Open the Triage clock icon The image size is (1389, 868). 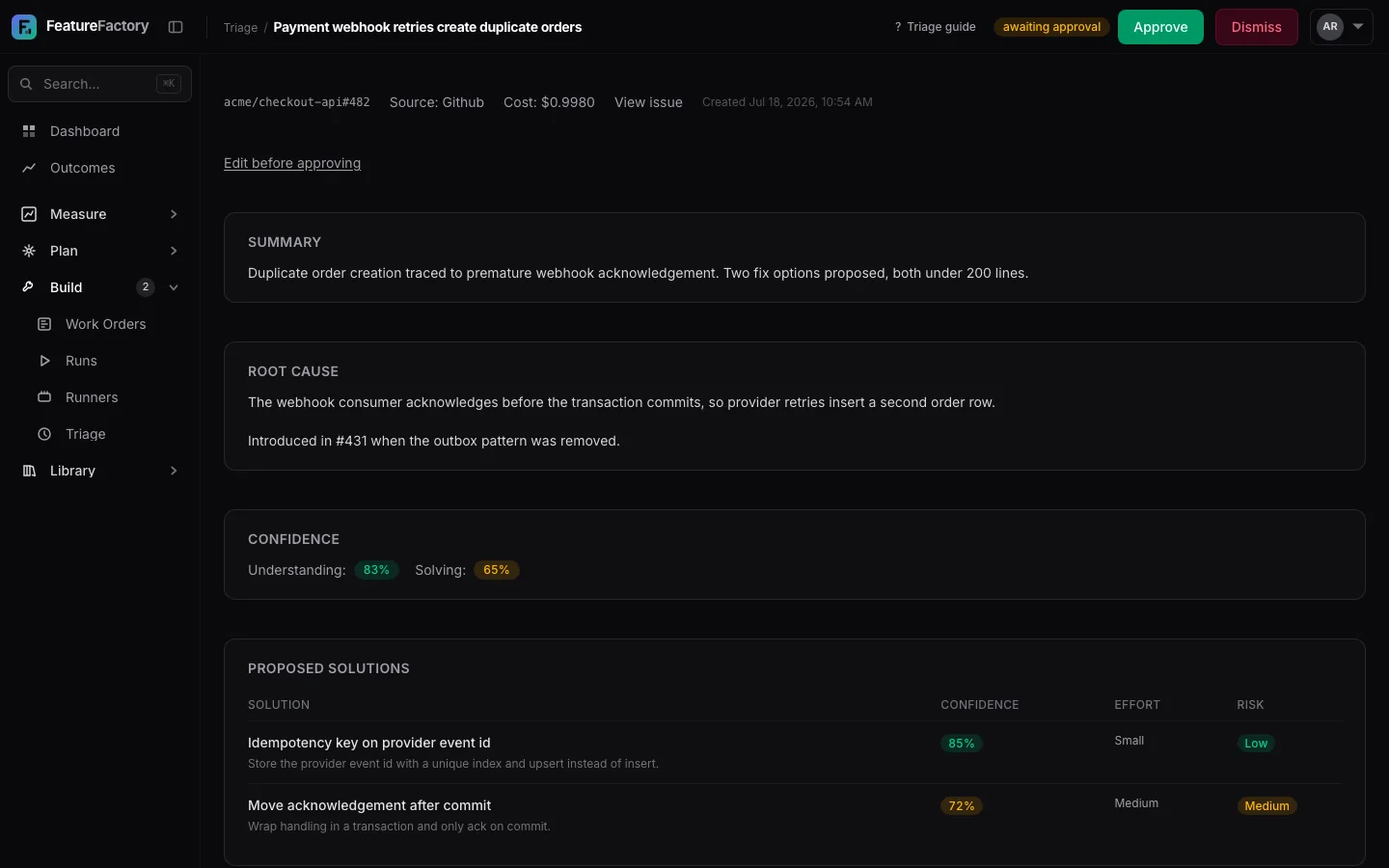(44, 434)
